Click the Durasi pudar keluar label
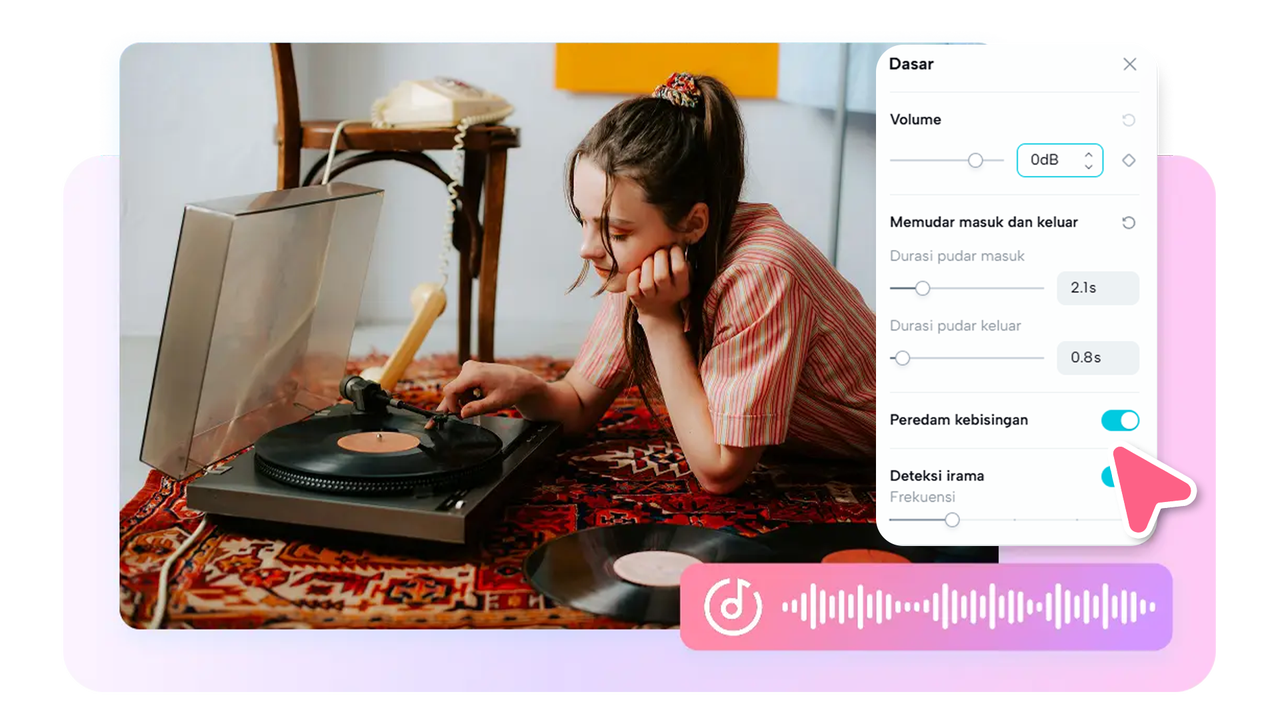Image resolution: width=1280 pixels, height=720 pixels. click(955, 325)
